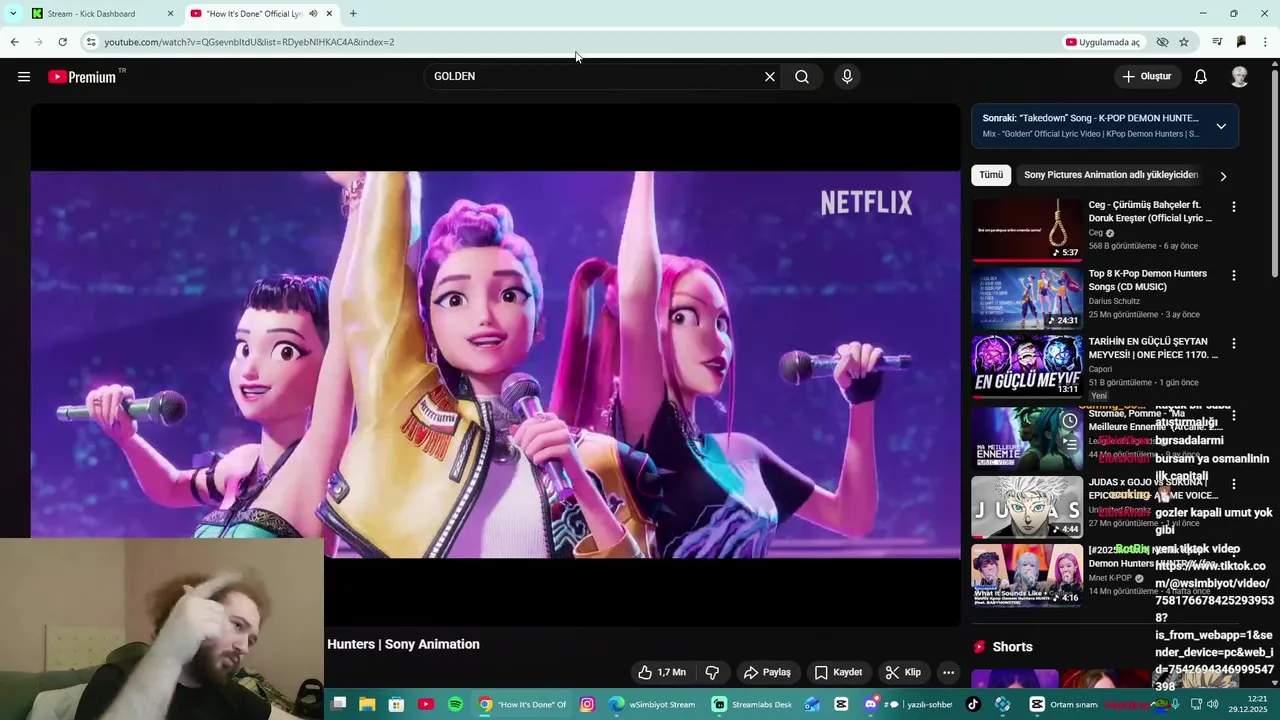Screen dimensions: 1280x720
Task: Click Uygulamada aç open-in-app button
Action: click(x=1103, y=42)
